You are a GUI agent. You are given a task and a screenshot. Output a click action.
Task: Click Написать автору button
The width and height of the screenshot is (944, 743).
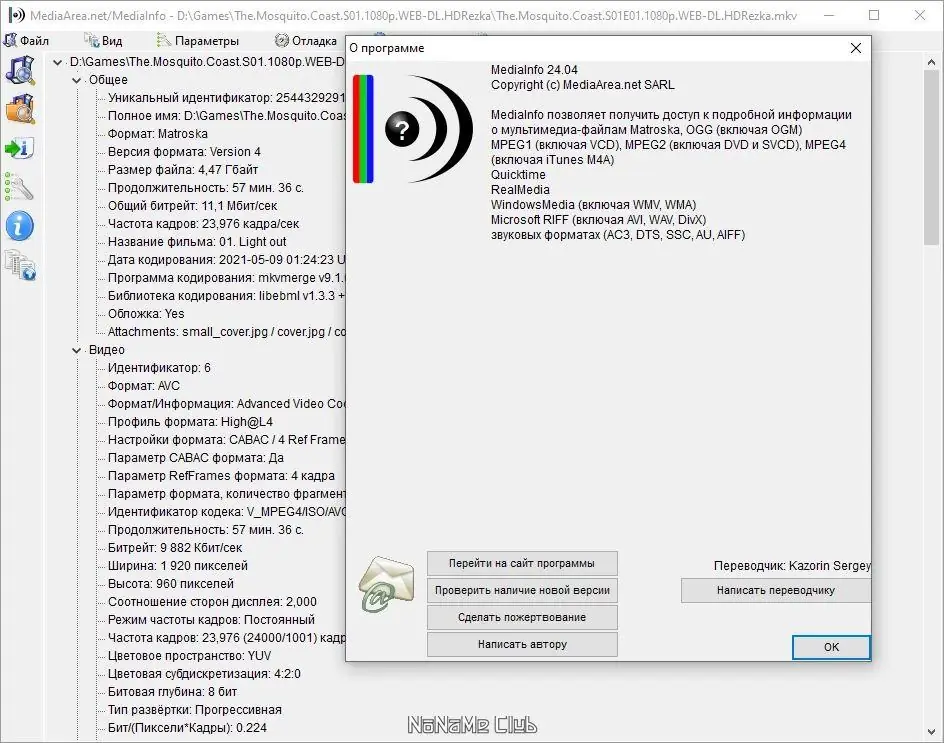[522, 644]
